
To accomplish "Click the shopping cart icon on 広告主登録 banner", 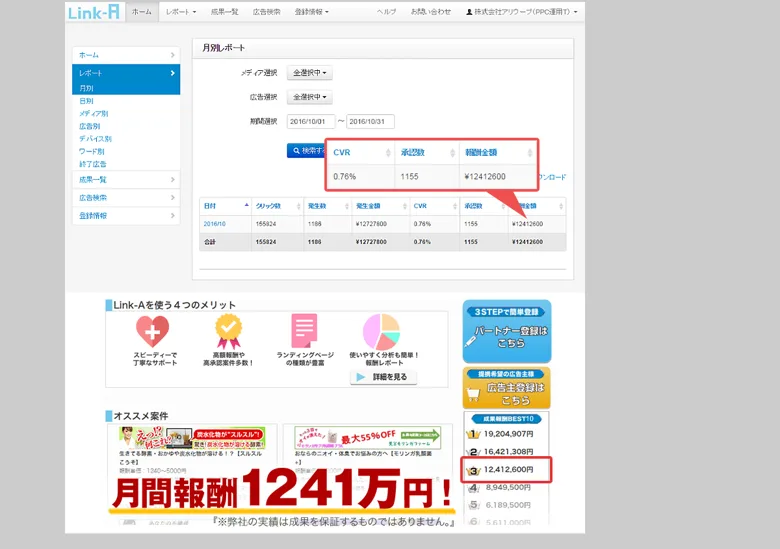I will click(x=473, y=395).
